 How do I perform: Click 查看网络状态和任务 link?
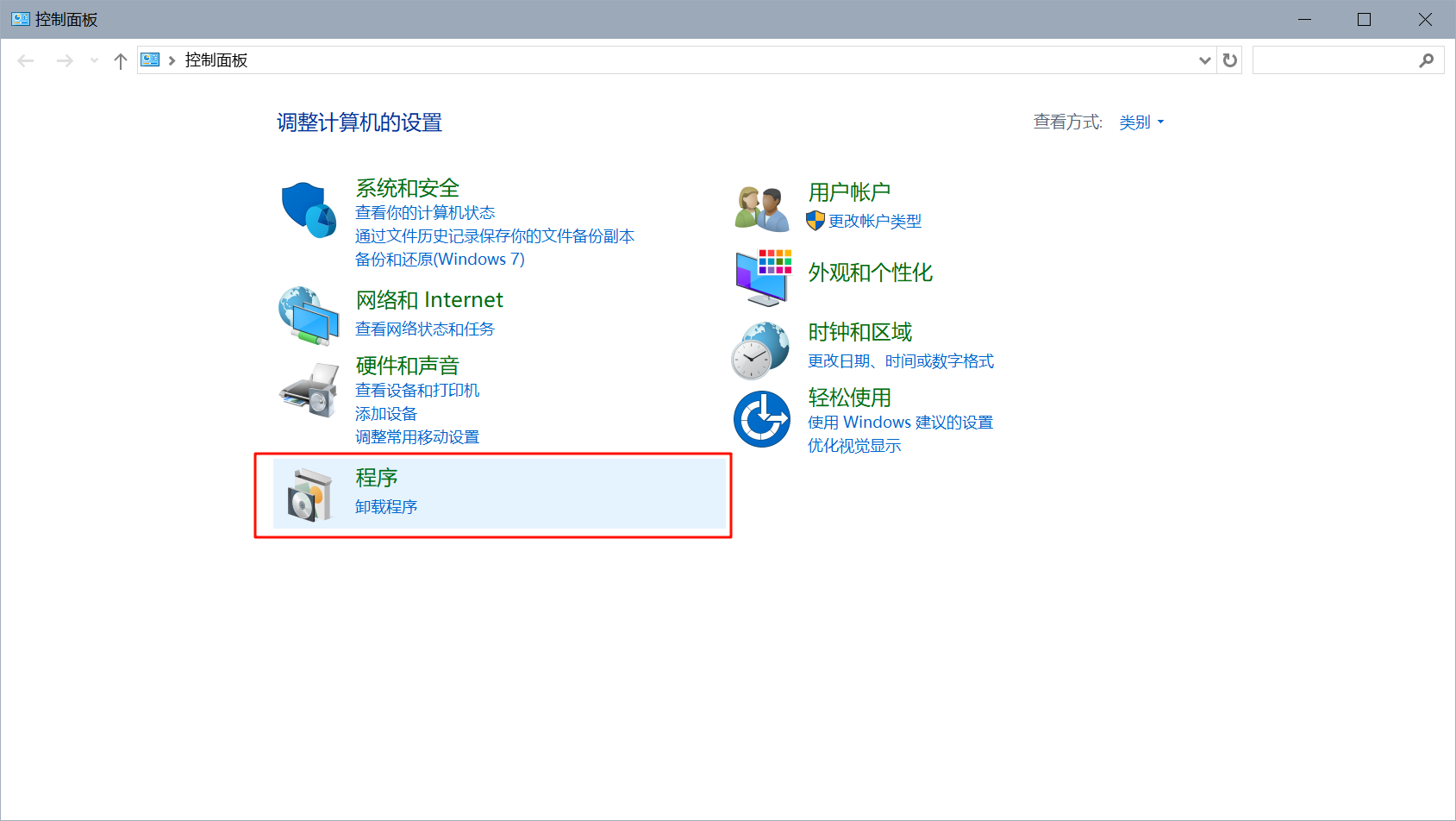coord(424,329)
